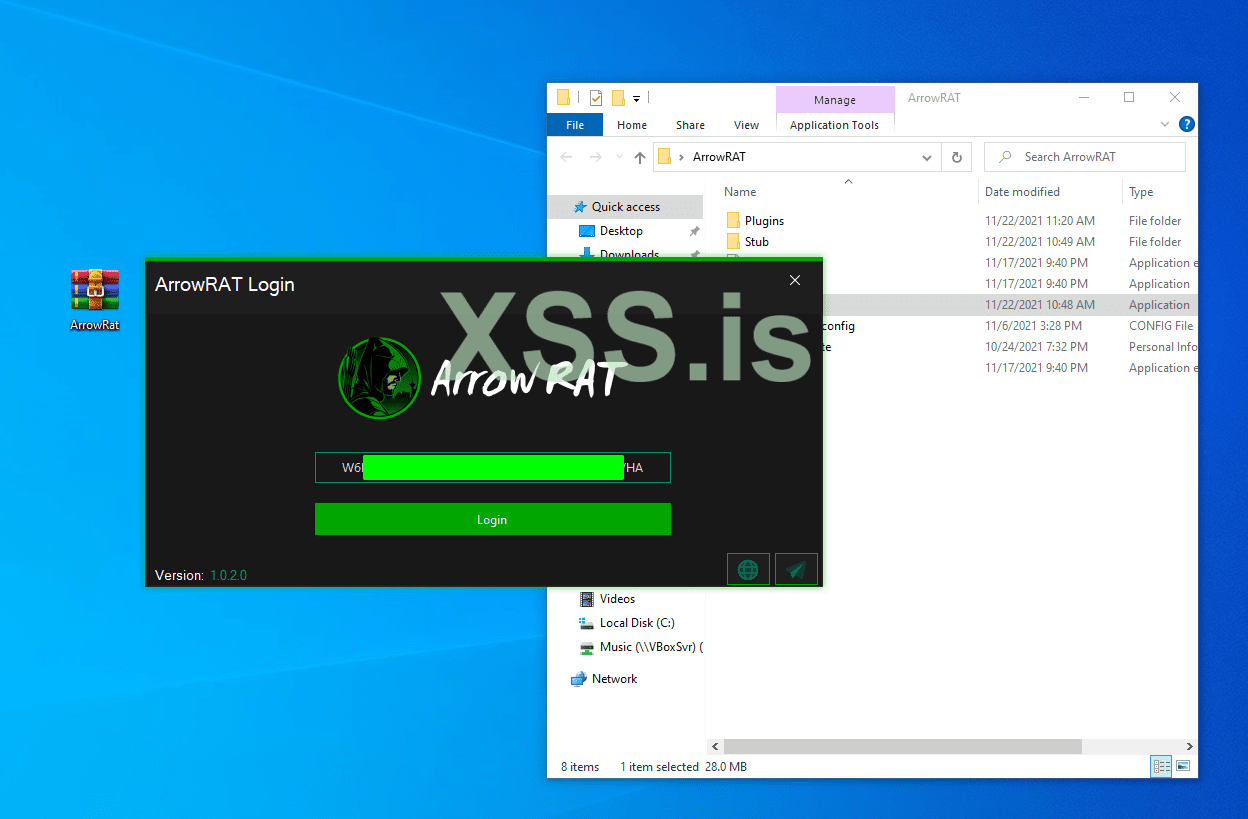Open Explorer Help question mark icon
The width and height of the screenshot is (1248, 819).
[1187, 125]
